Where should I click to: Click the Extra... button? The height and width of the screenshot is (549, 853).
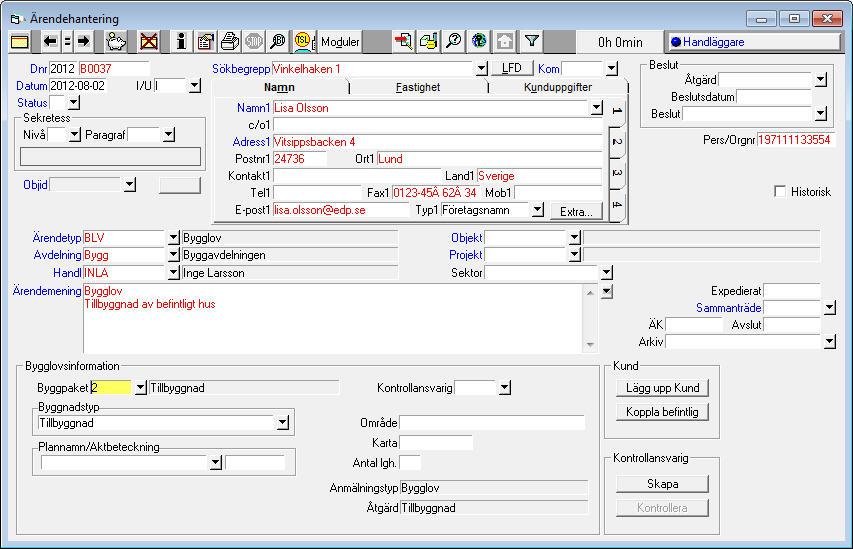point(576,212)
